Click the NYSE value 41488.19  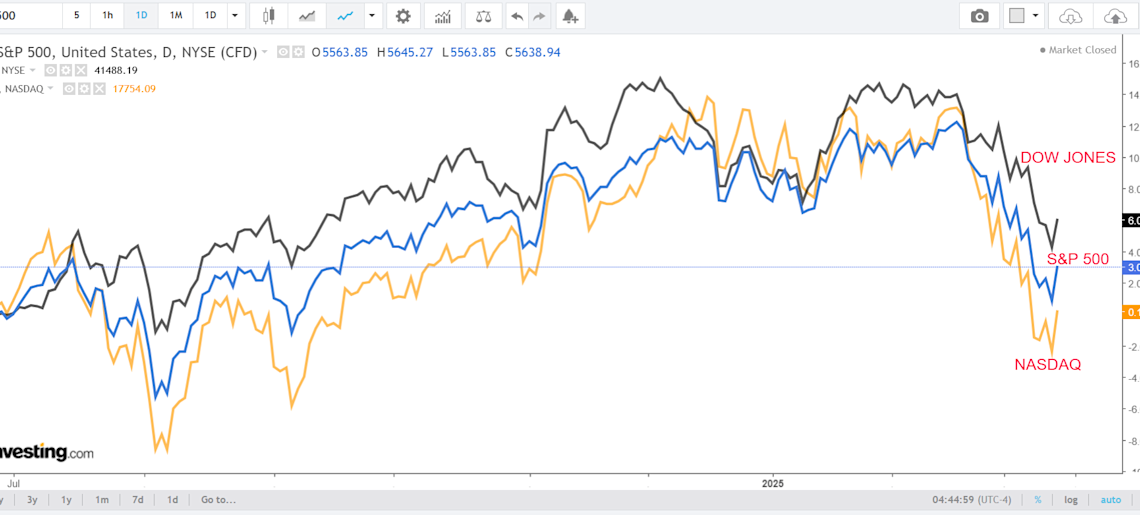coord(116,70)
